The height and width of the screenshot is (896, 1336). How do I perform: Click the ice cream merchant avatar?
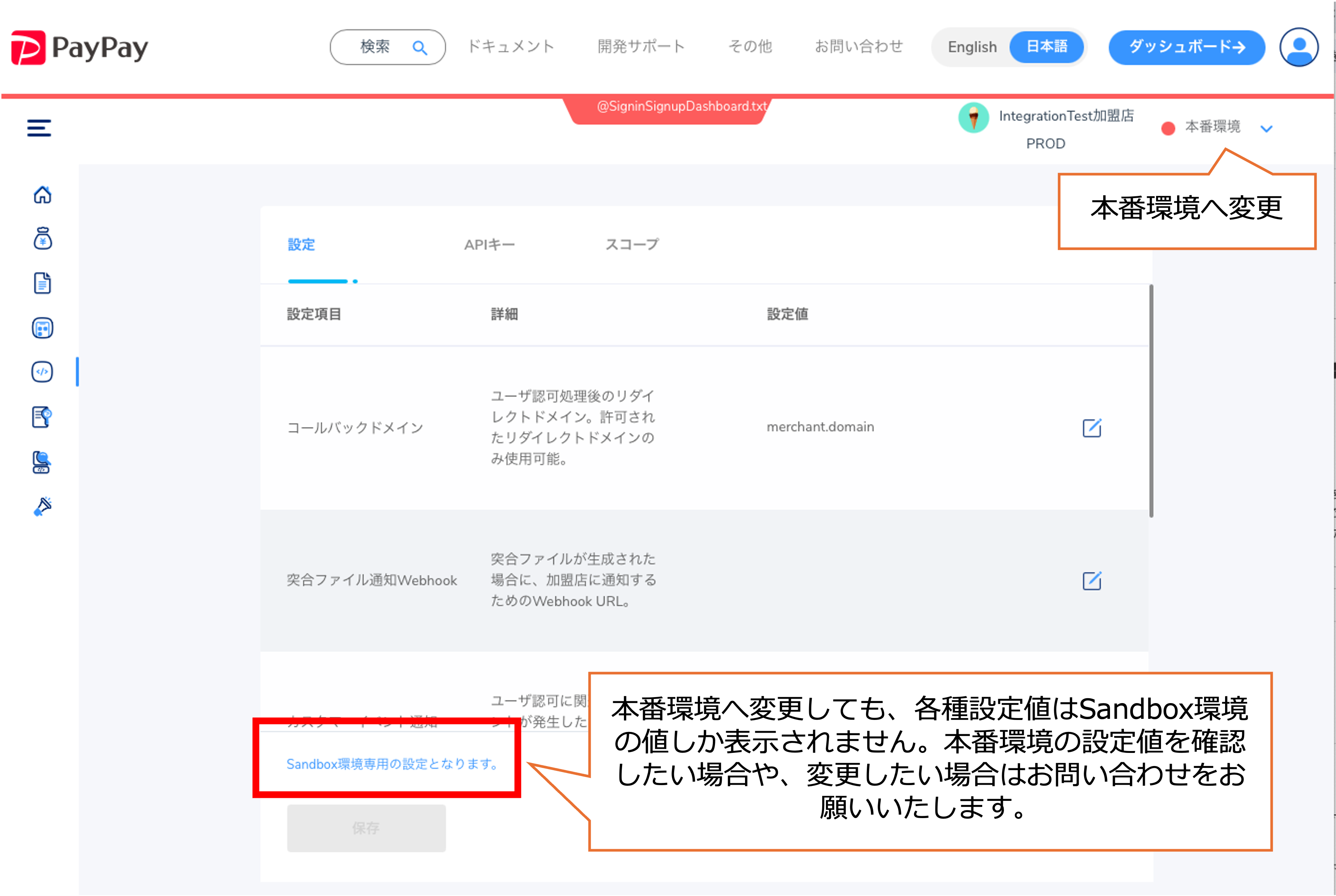pyautogui.click(x=974, y=118)
